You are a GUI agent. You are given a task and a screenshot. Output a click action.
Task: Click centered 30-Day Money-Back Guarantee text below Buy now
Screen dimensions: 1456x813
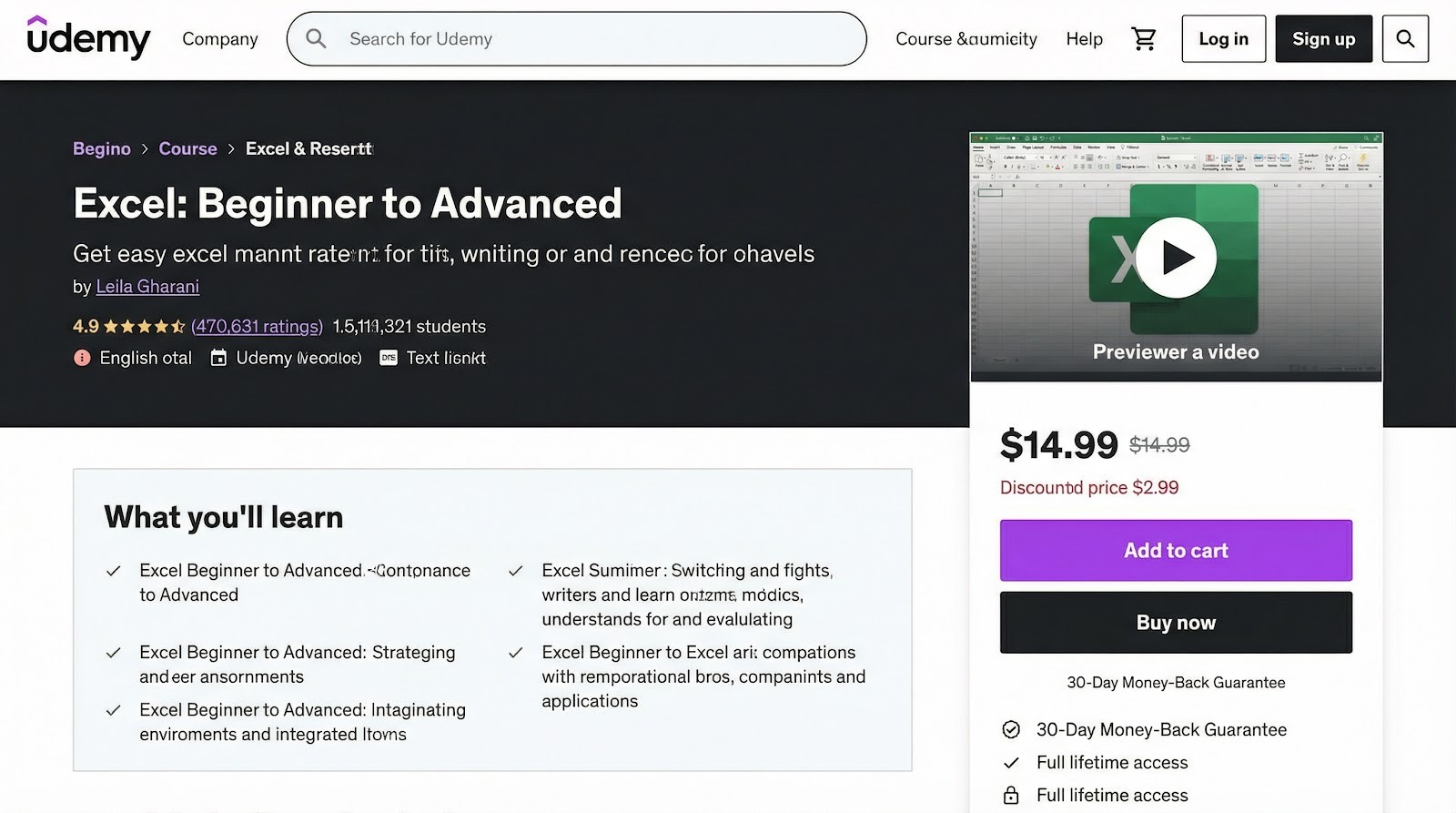tap(1176, 683)
